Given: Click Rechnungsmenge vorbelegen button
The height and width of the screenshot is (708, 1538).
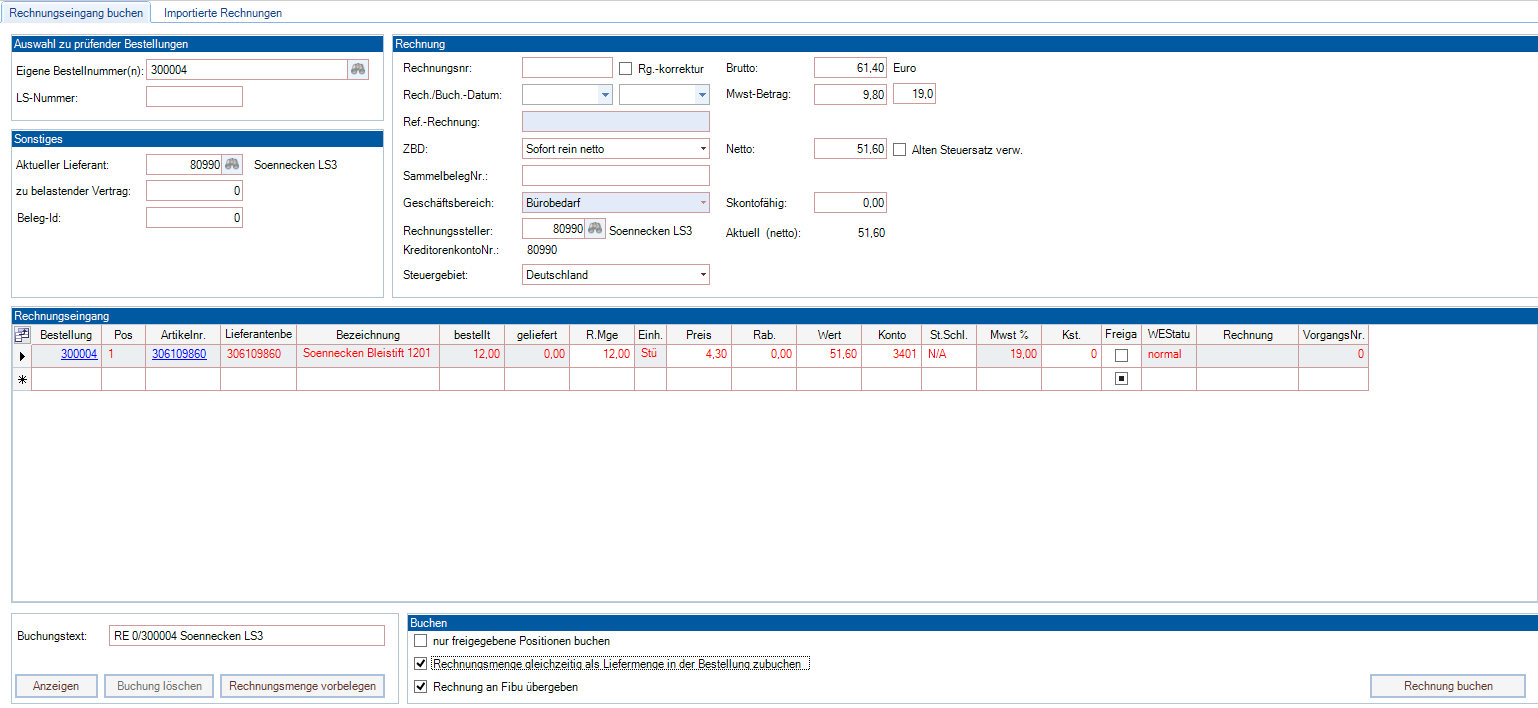Looking at the screenshot, I should point(302,686).
